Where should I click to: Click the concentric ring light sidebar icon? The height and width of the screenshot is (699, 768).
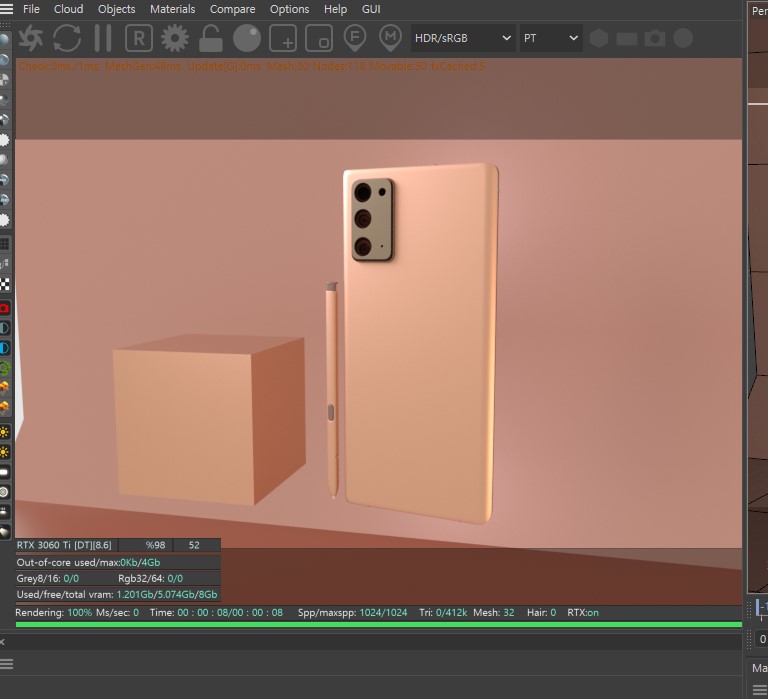4,492
